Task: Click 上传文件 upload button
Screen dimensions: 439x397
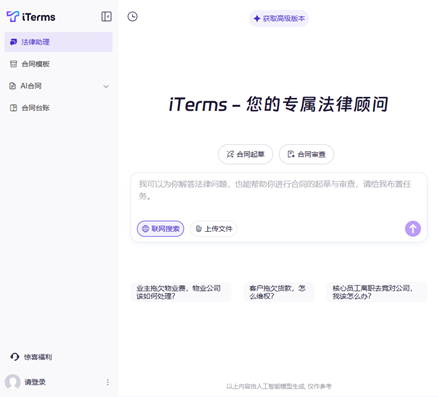Action: pyautogui.click(x=214, y=229)
